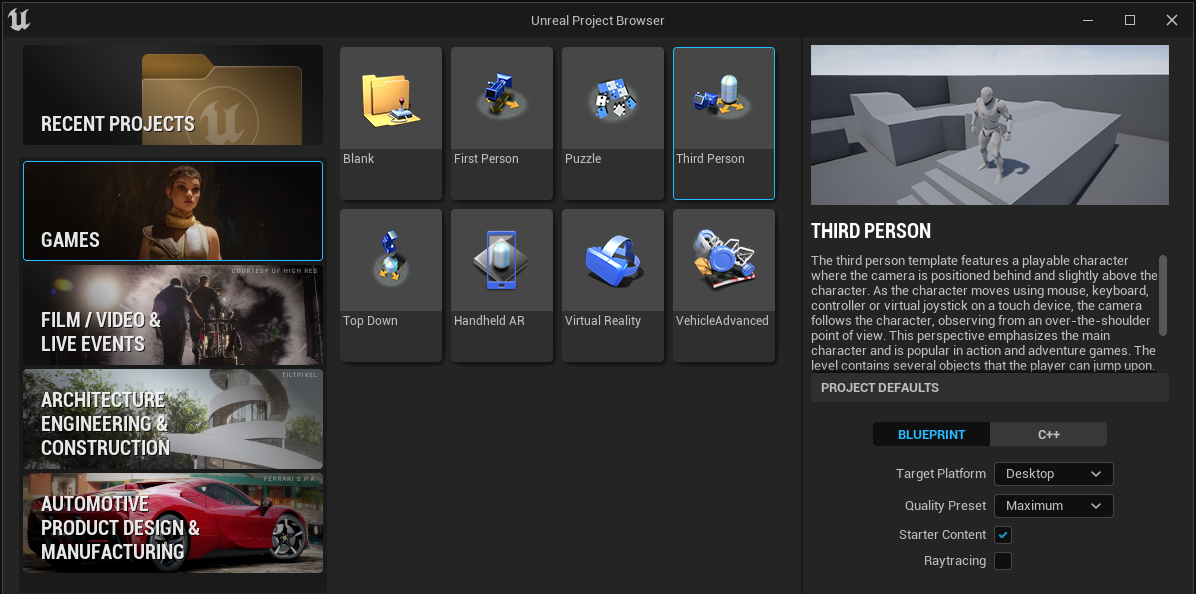
Task: Click the Third Person preview image
Action: click(989, 125)
